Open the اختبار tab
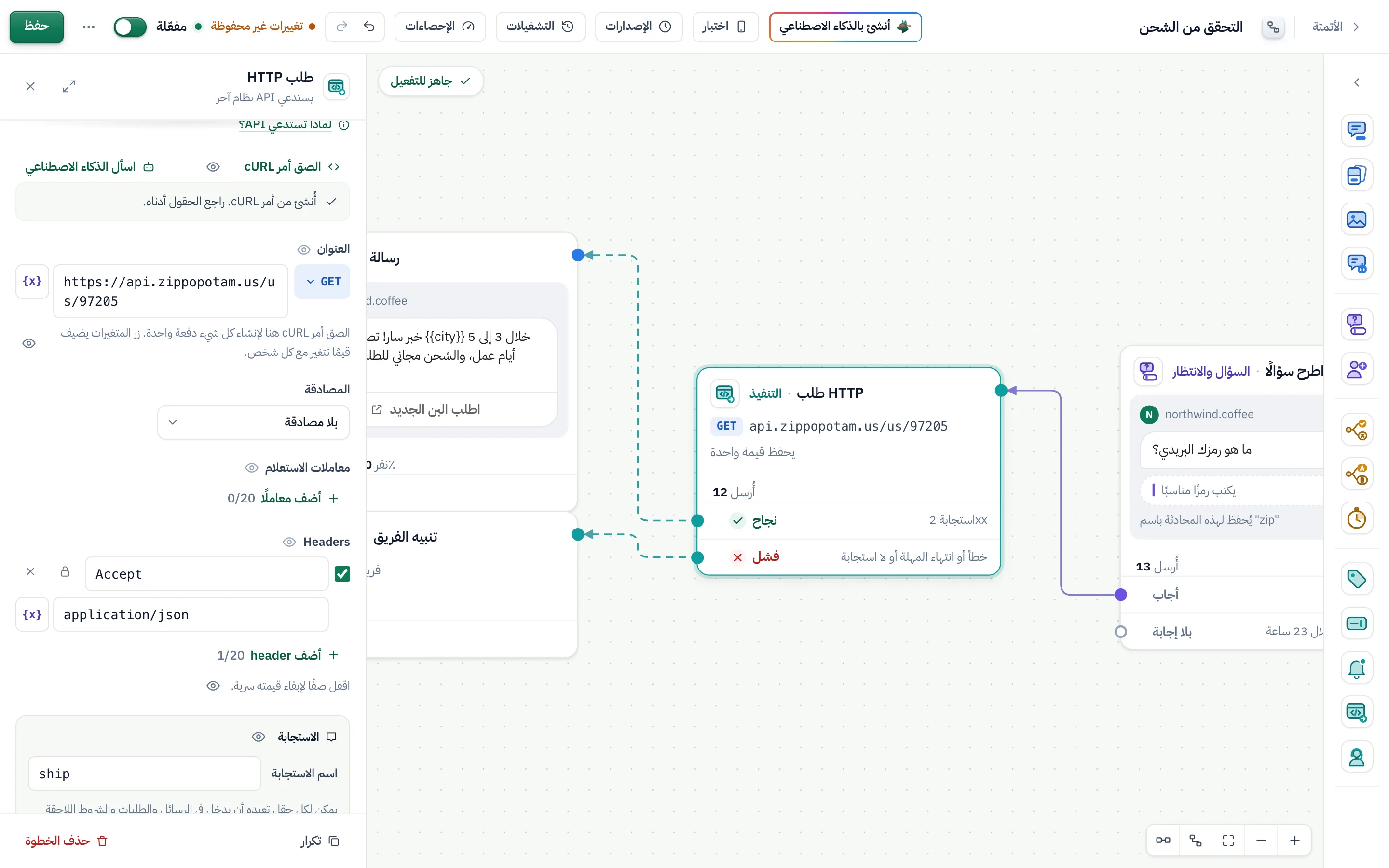Viewport: 1389px width, 868px height. point(725,27)
